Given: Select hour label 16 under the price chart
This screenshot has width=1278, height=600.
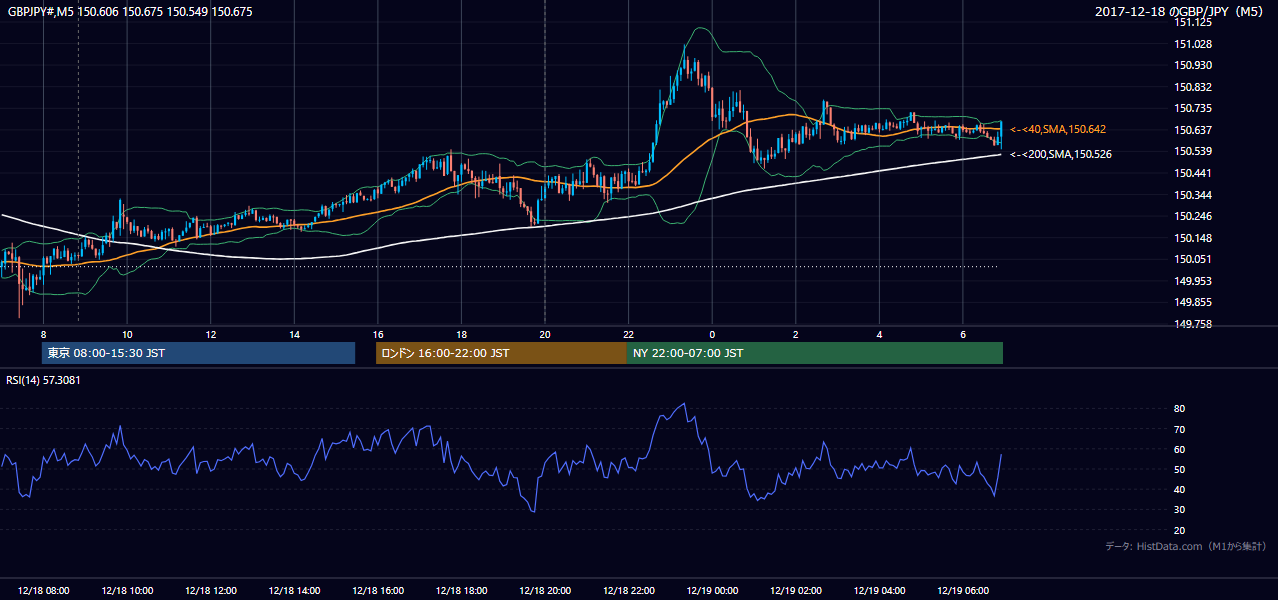Looking at the screenshot, I should [x=377, y=334].
